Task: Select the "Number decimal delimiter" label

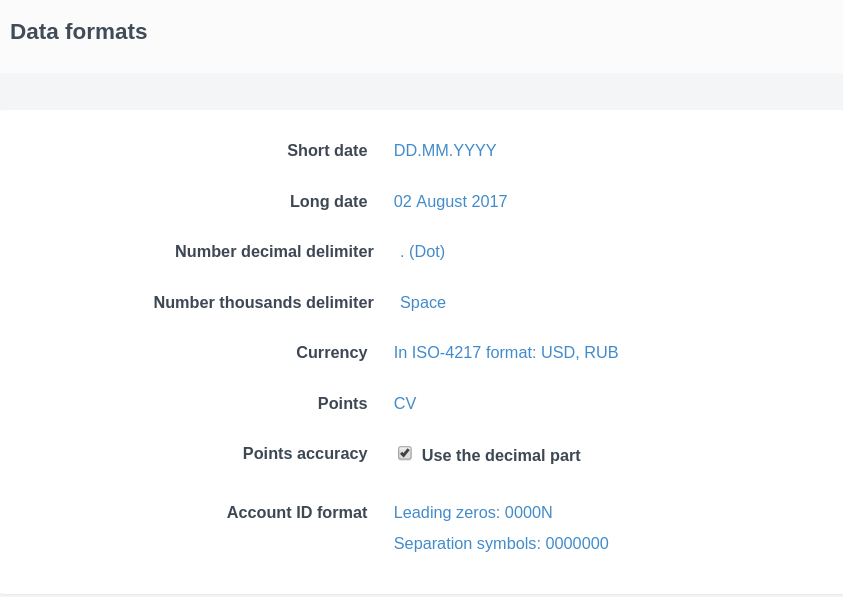Action: (274, 252)
